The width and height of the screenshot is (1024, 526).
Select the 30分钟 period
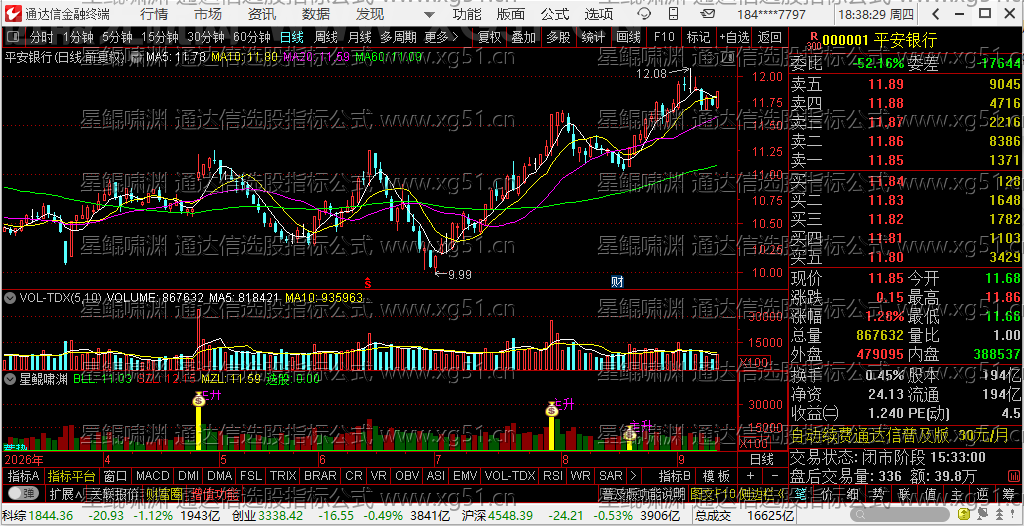205,37
